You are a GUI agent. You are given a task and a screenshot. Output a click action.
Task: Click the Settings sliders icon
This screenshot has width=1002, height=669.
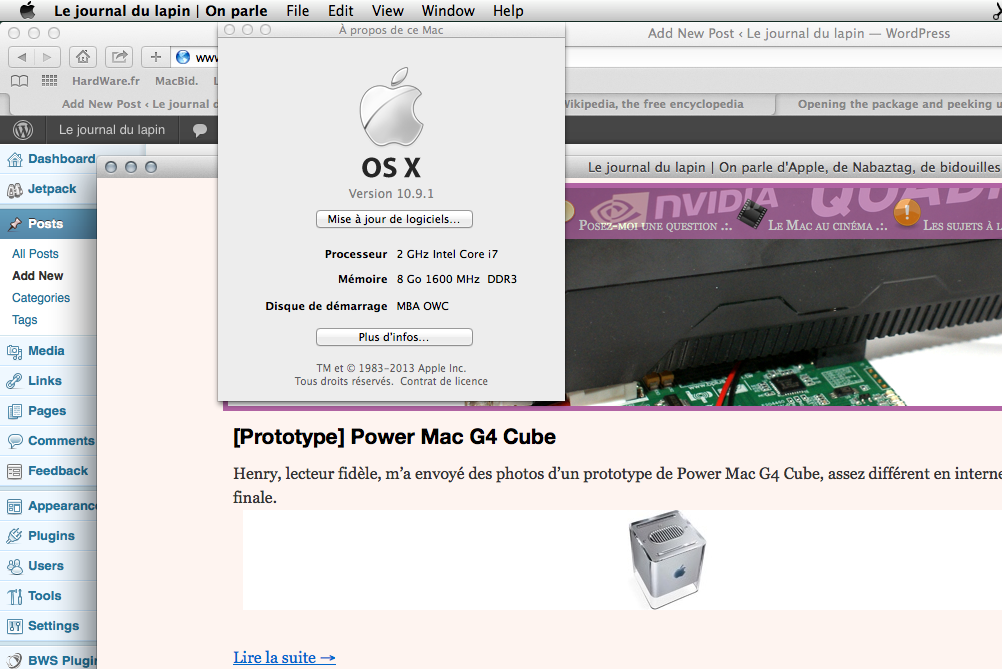[x=15, y=626]
